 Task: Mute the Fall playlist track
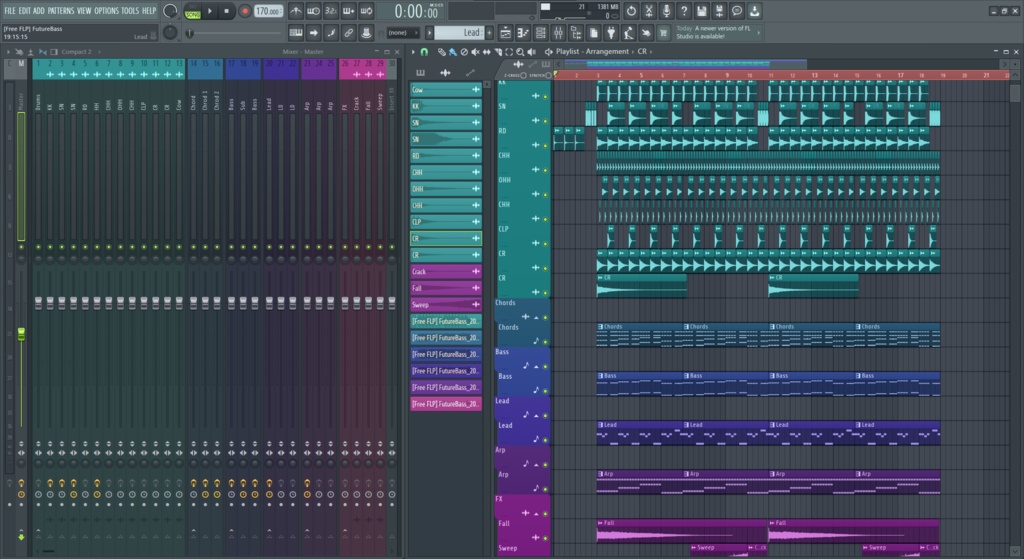point(545,538)
